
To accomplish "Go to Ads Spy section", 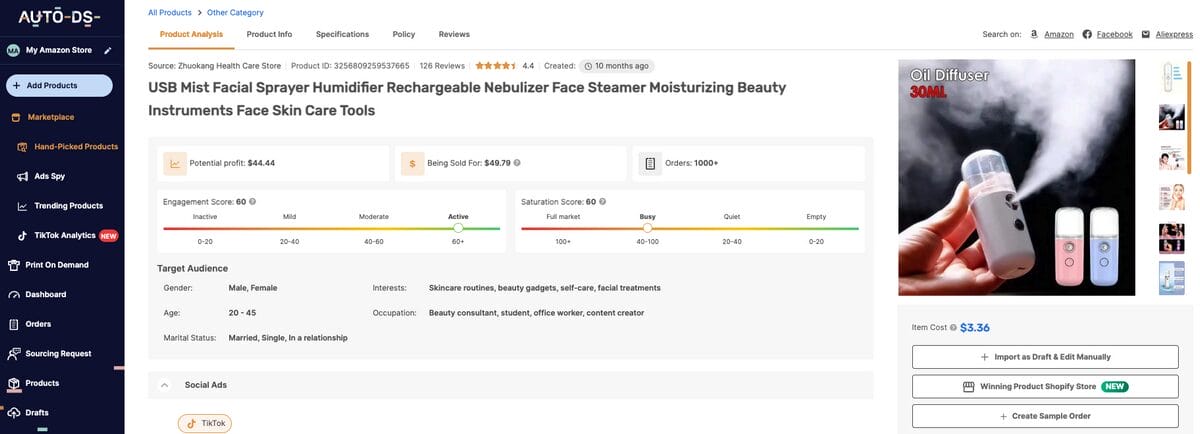I will tap(41, 176).
